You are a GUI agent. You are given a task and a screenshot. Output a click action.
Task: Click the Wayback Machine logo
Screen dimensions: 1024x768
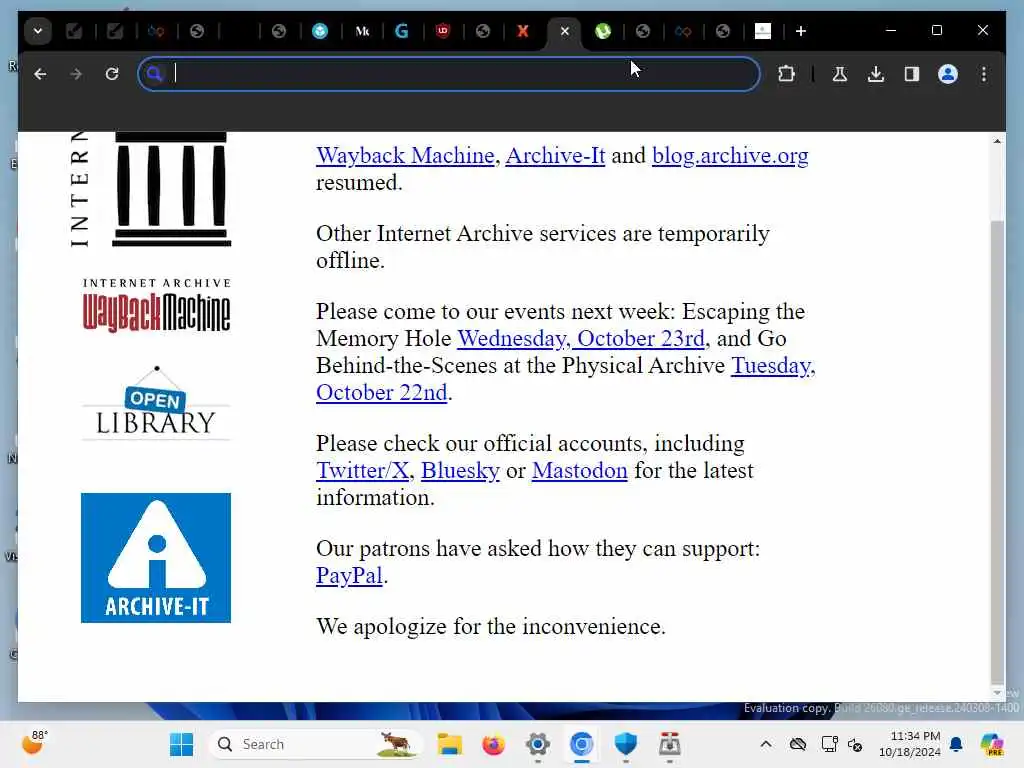[156, 306]
